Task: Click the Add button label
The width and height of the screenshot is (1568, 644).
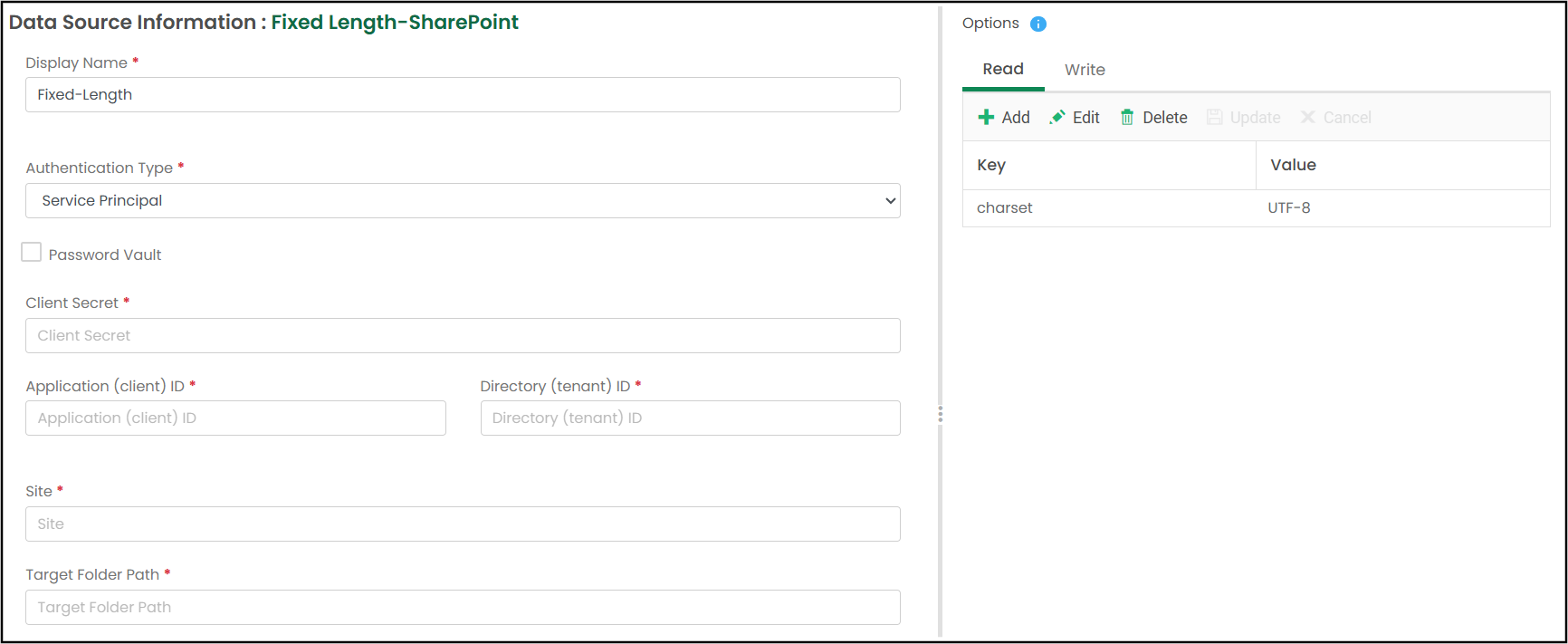Action: pos(1016,118)
